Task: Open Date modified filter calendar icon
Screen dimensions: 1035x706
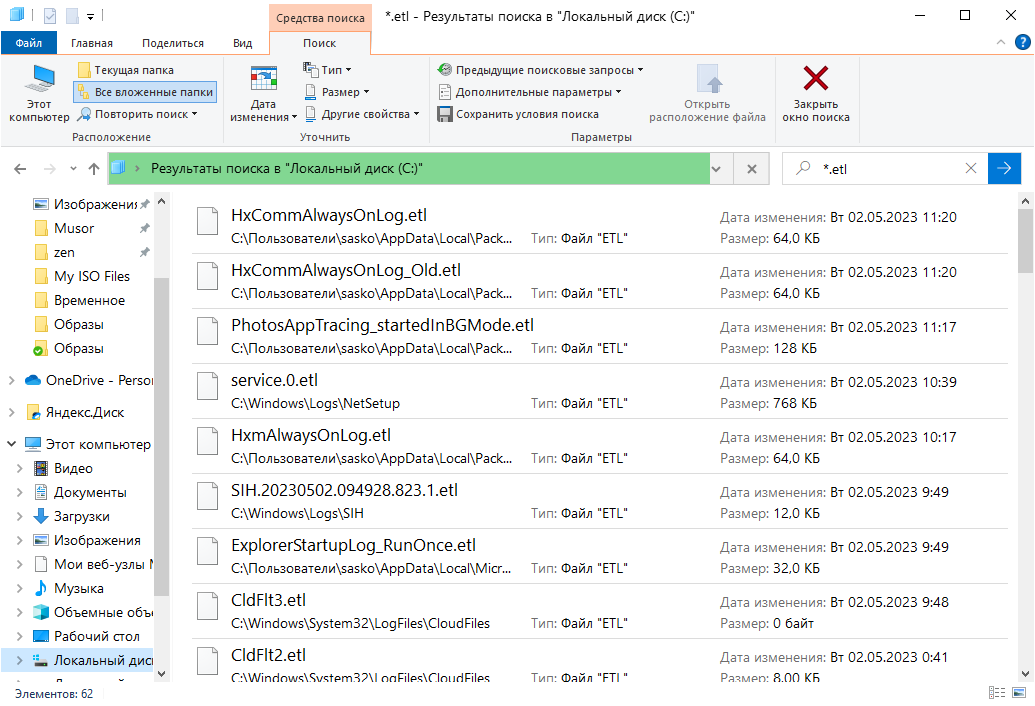Action: point(263,80)
